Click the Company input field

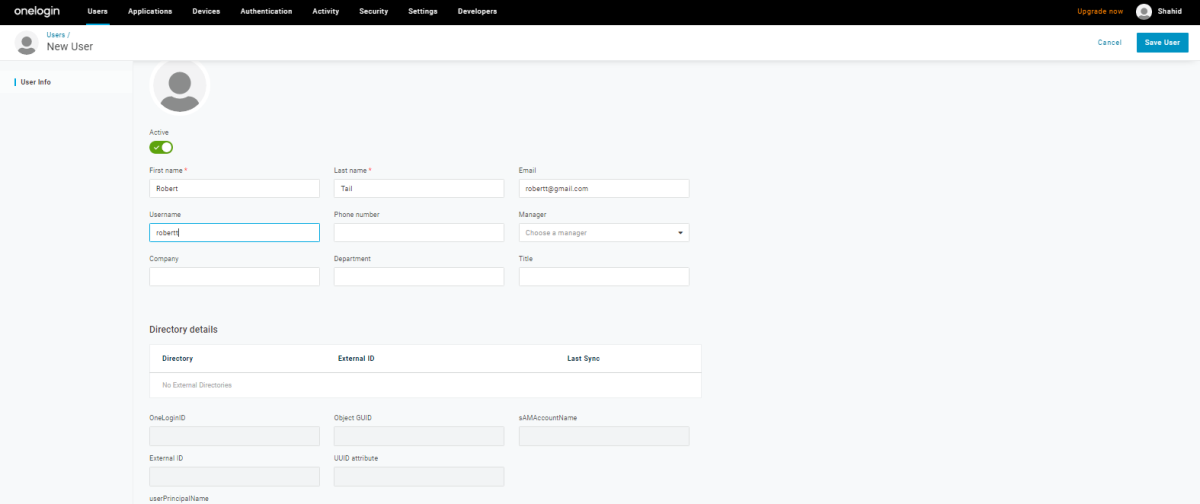tap(234, 277)
